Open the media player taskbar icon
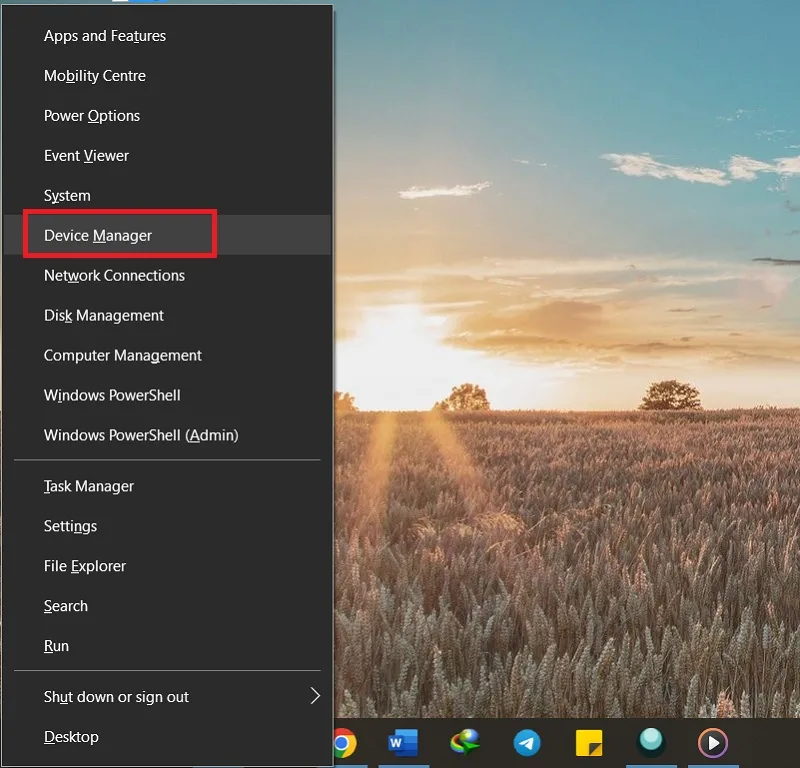Image resolution: width=800 pixels, height=768 pixels. click(713, 742)
